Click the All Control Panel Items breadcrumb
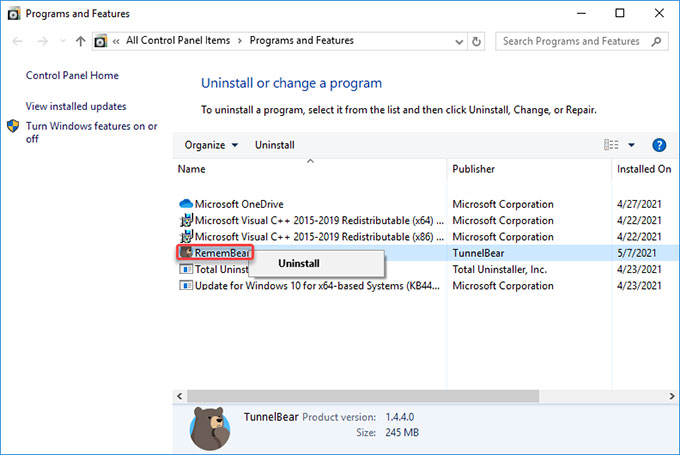 pos(178,40)
